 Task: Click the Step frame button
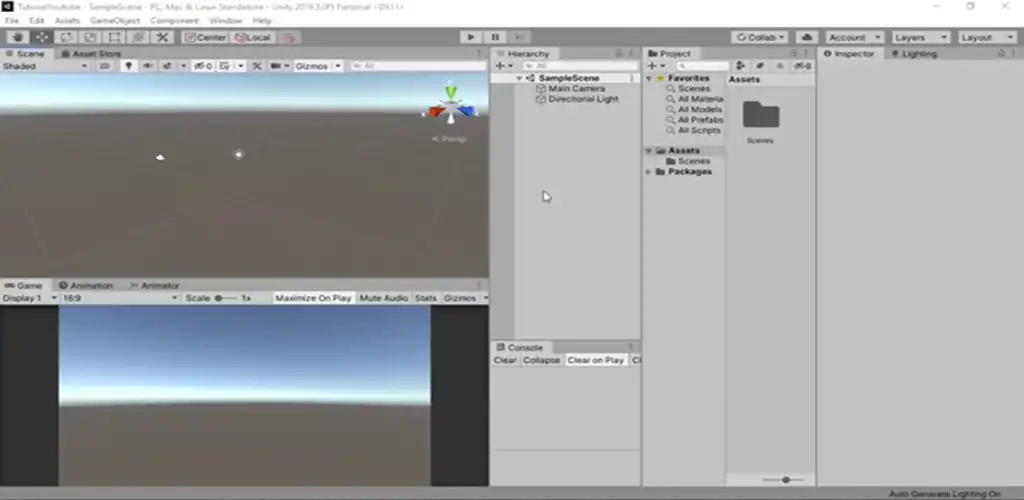point(519,37)
